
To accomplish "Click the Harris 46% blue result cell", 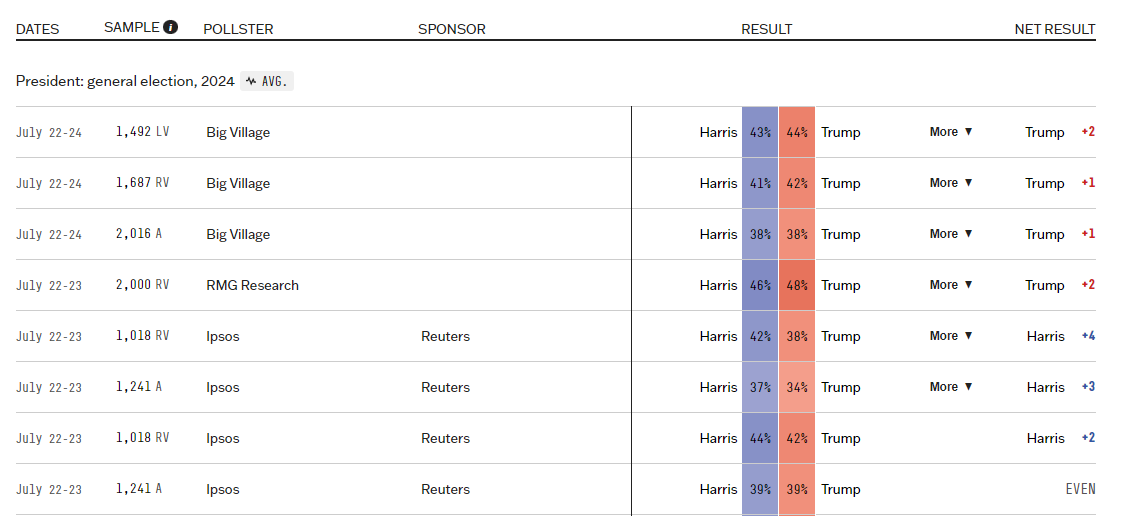I will point(760,285).
